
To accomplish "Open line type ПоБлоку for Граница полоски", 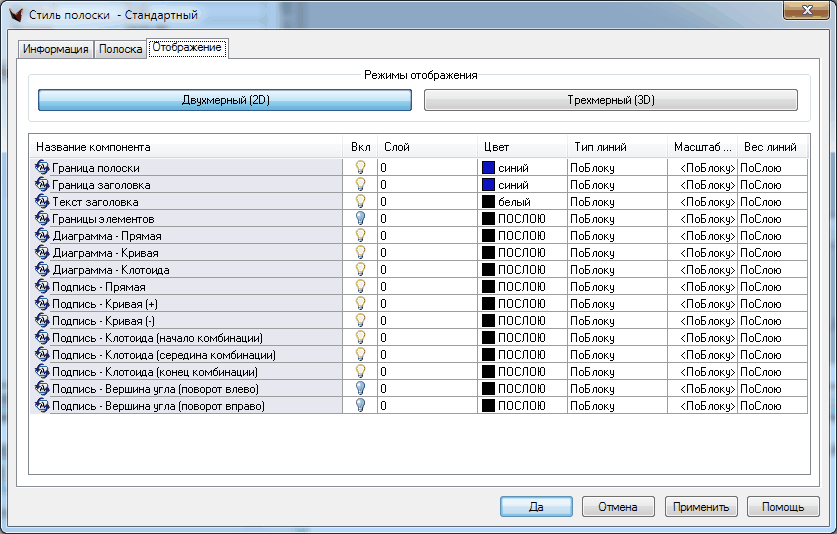I will tap(617, 168).
